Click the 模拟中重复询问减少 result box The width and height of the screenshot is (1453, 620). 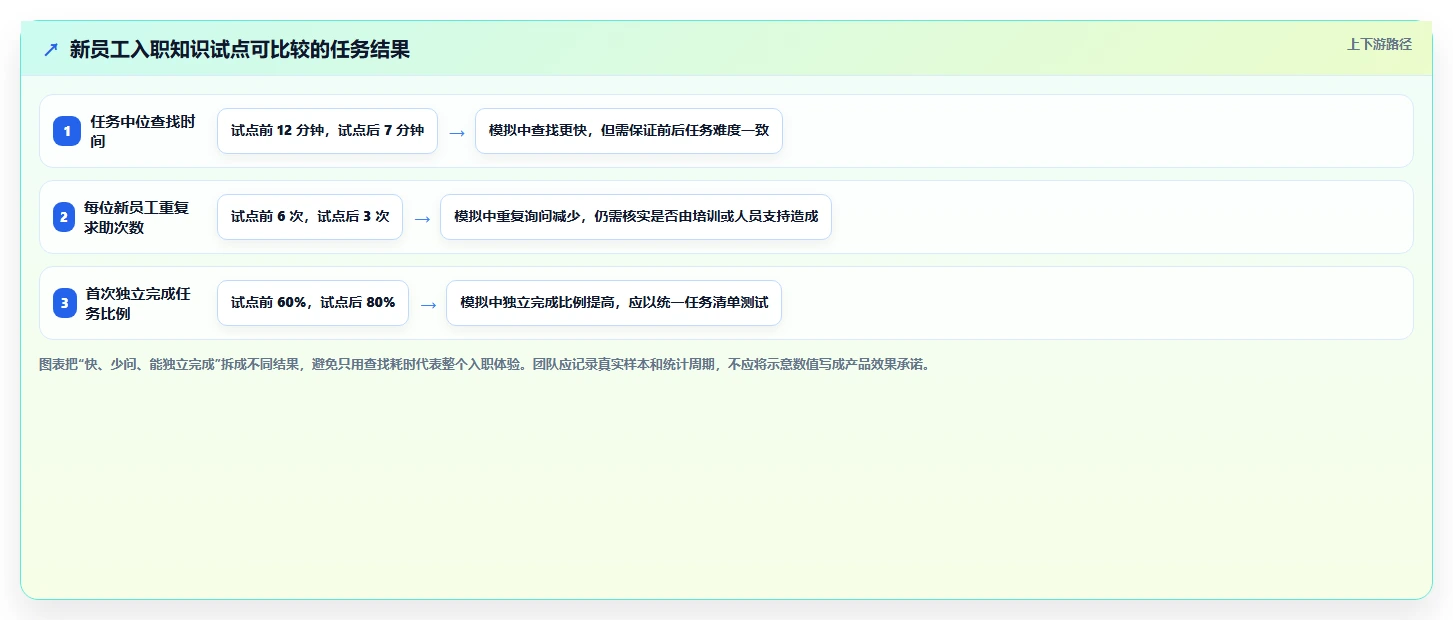[636, 217]
